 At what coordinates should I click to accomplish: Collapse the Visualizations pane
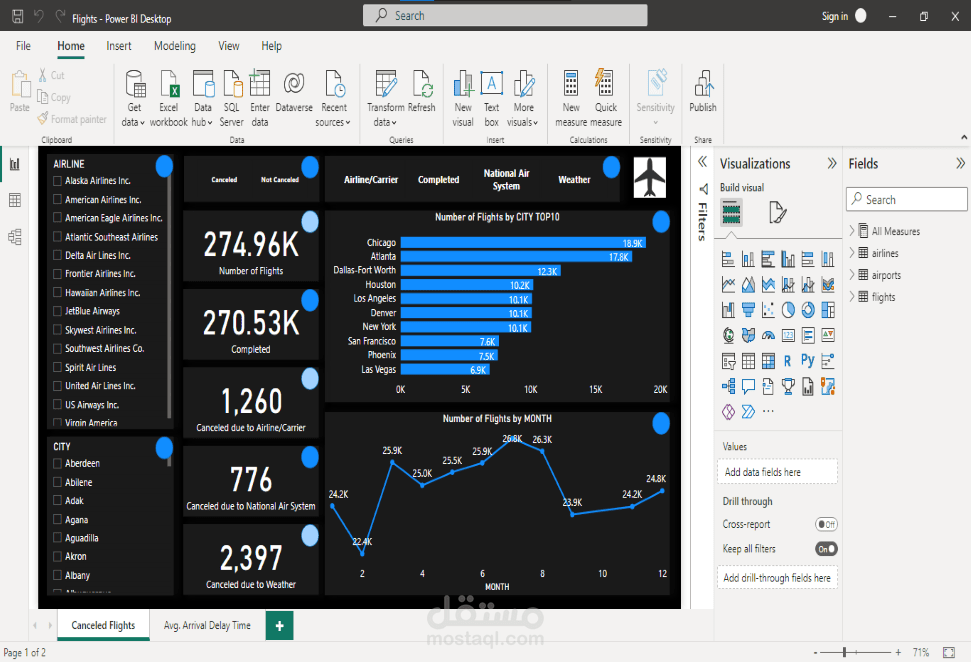pos(832,163)
